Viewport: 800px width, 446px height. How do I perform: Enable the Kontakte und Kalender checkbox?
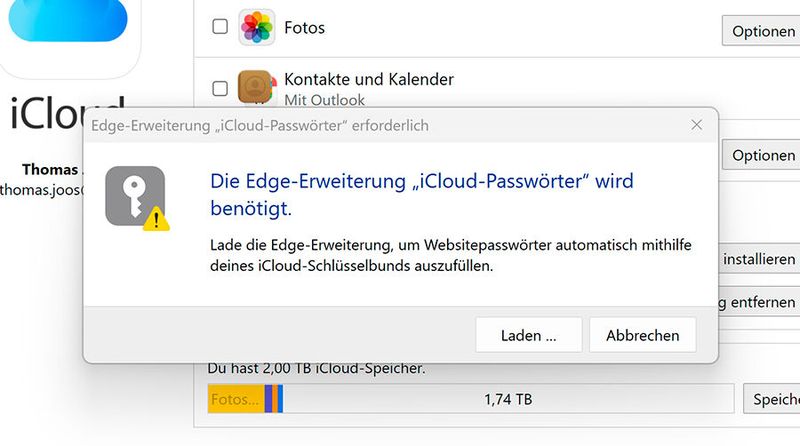(x=220, y=88)
